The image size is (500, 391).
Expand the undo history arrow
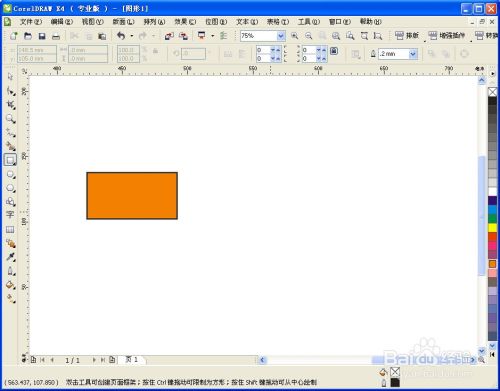click(x=132, y=36)
